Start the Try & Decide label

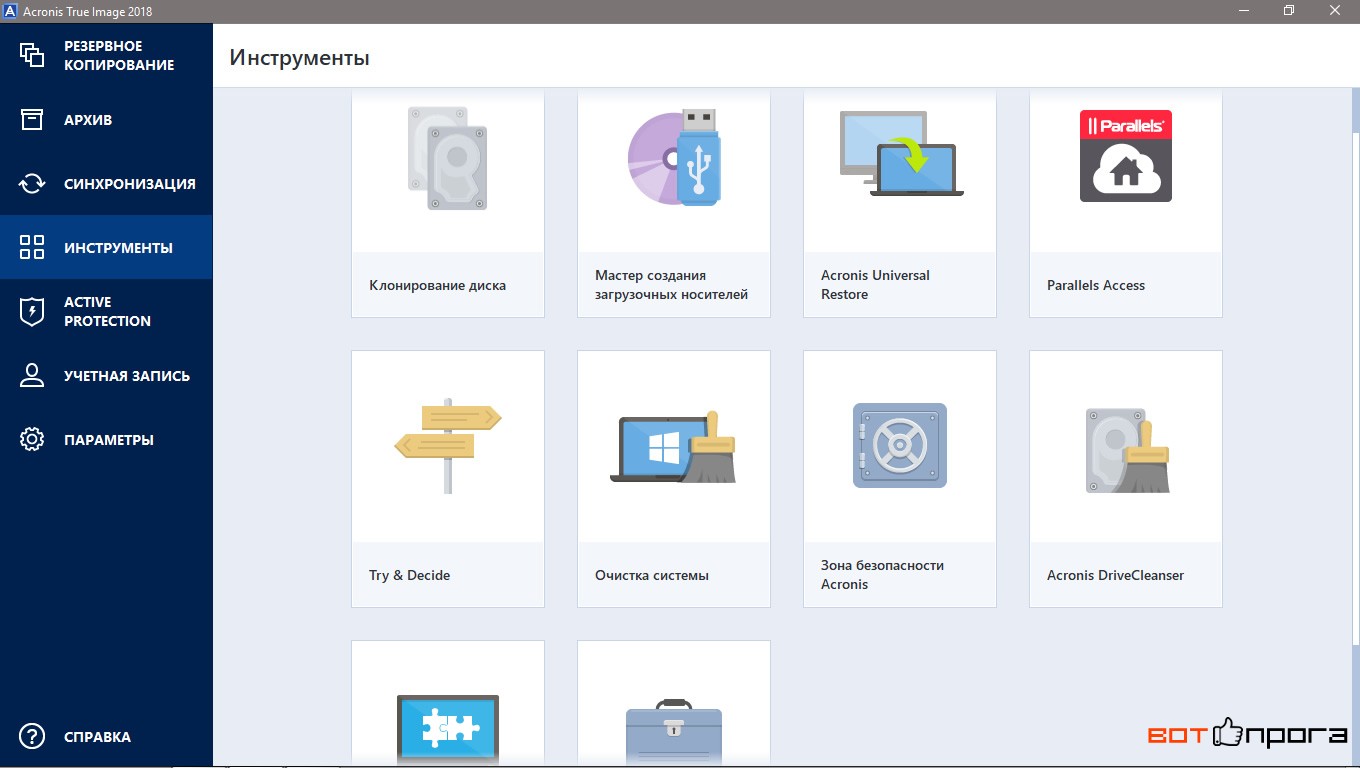pos(409,575)
